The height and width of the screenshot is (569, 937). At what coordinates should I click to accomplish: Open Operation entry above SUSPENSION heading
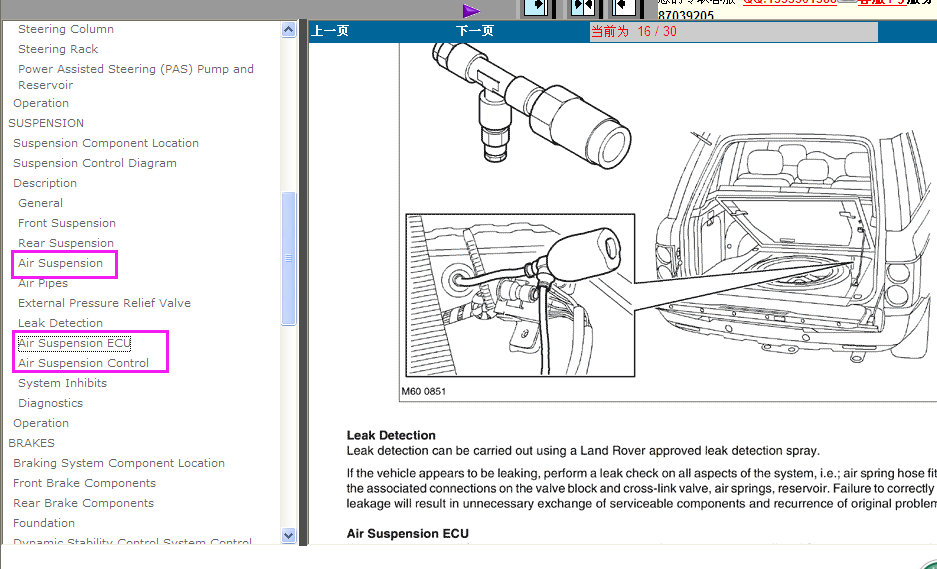pyautogui.click(x=41, y=103)
